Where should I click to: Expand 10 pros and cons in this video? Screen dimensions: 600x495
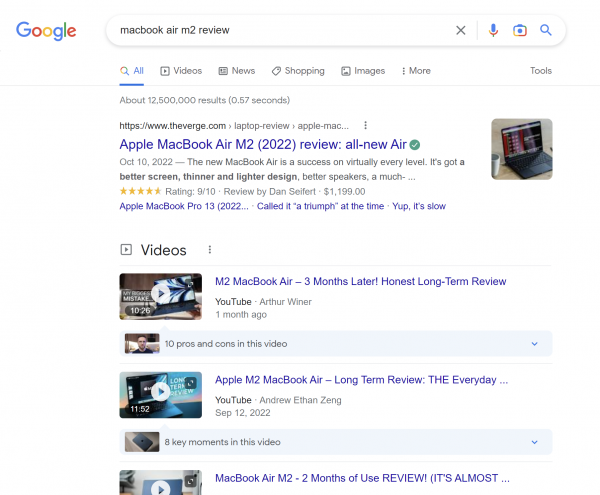point(336,344)
